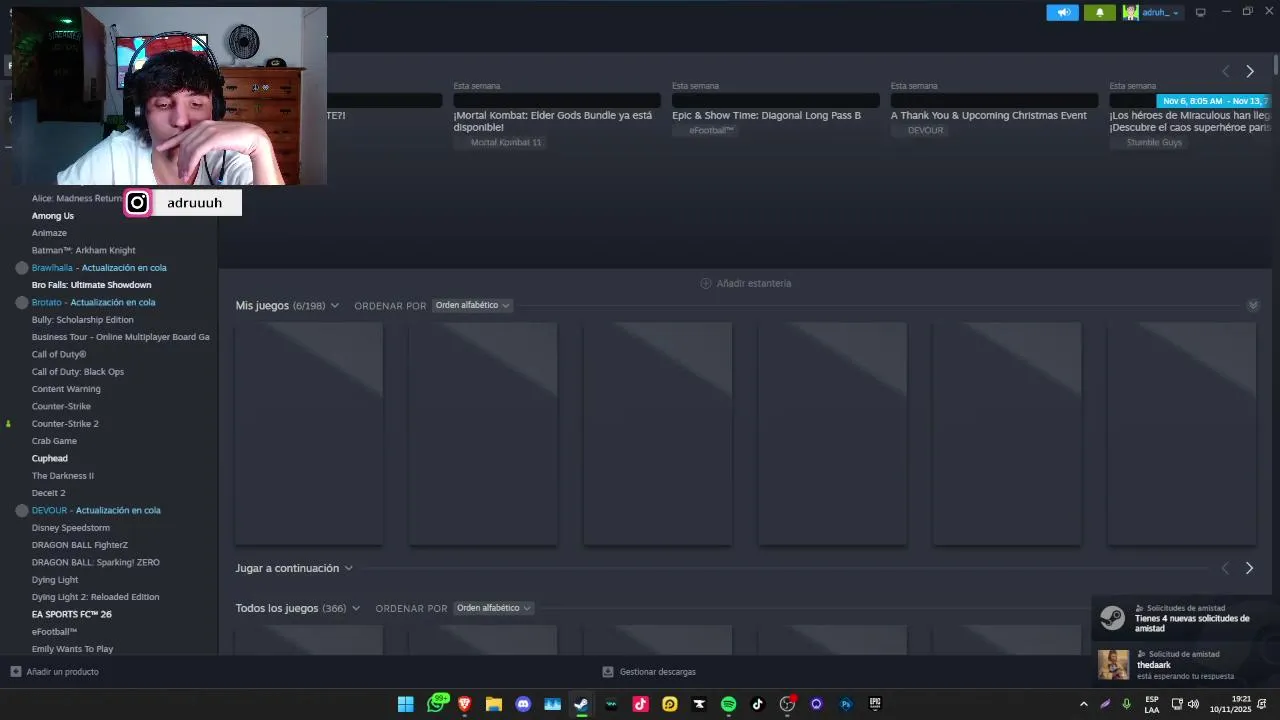Expand Jugar a continuación dropdown
Image resolution: width=1280 pixels, height=720 pixels.
[348, 568]
